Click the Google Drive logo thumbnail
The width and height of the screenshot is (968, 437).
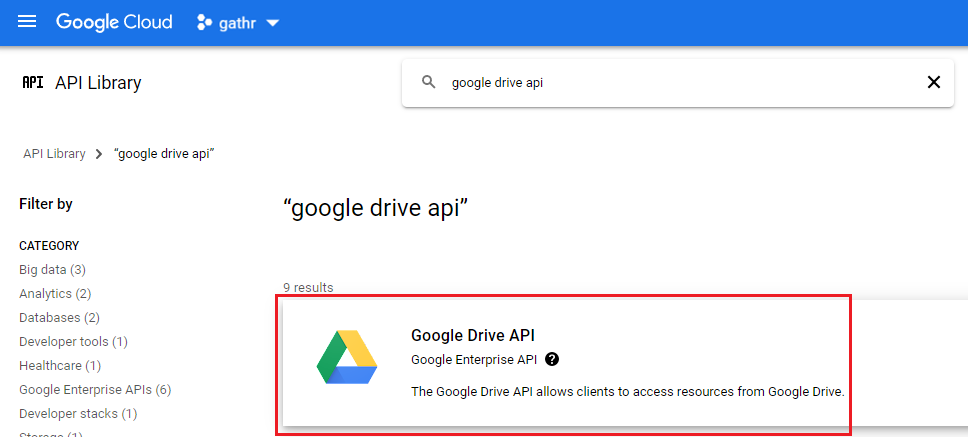click(x=347, y=357)
